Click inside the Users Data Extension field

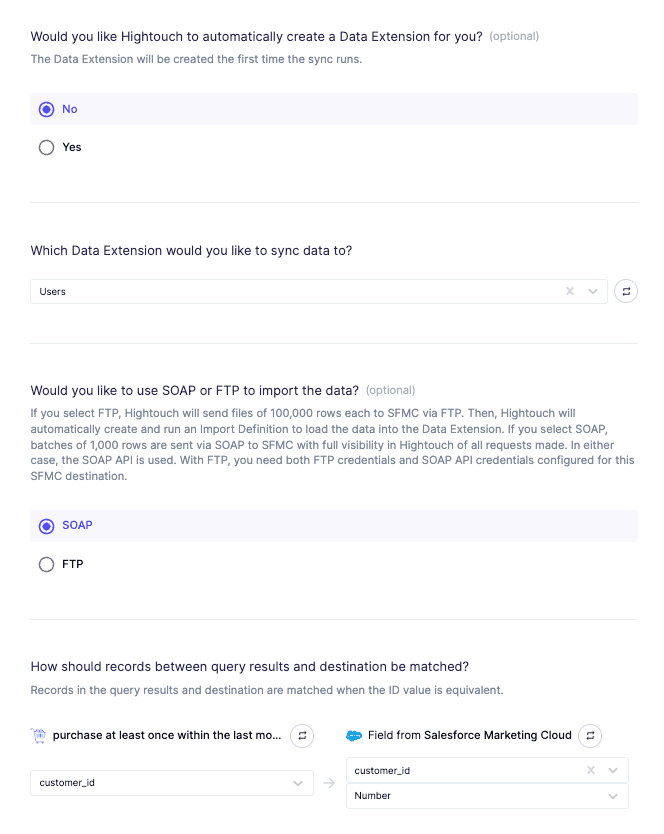click(290, 292)
